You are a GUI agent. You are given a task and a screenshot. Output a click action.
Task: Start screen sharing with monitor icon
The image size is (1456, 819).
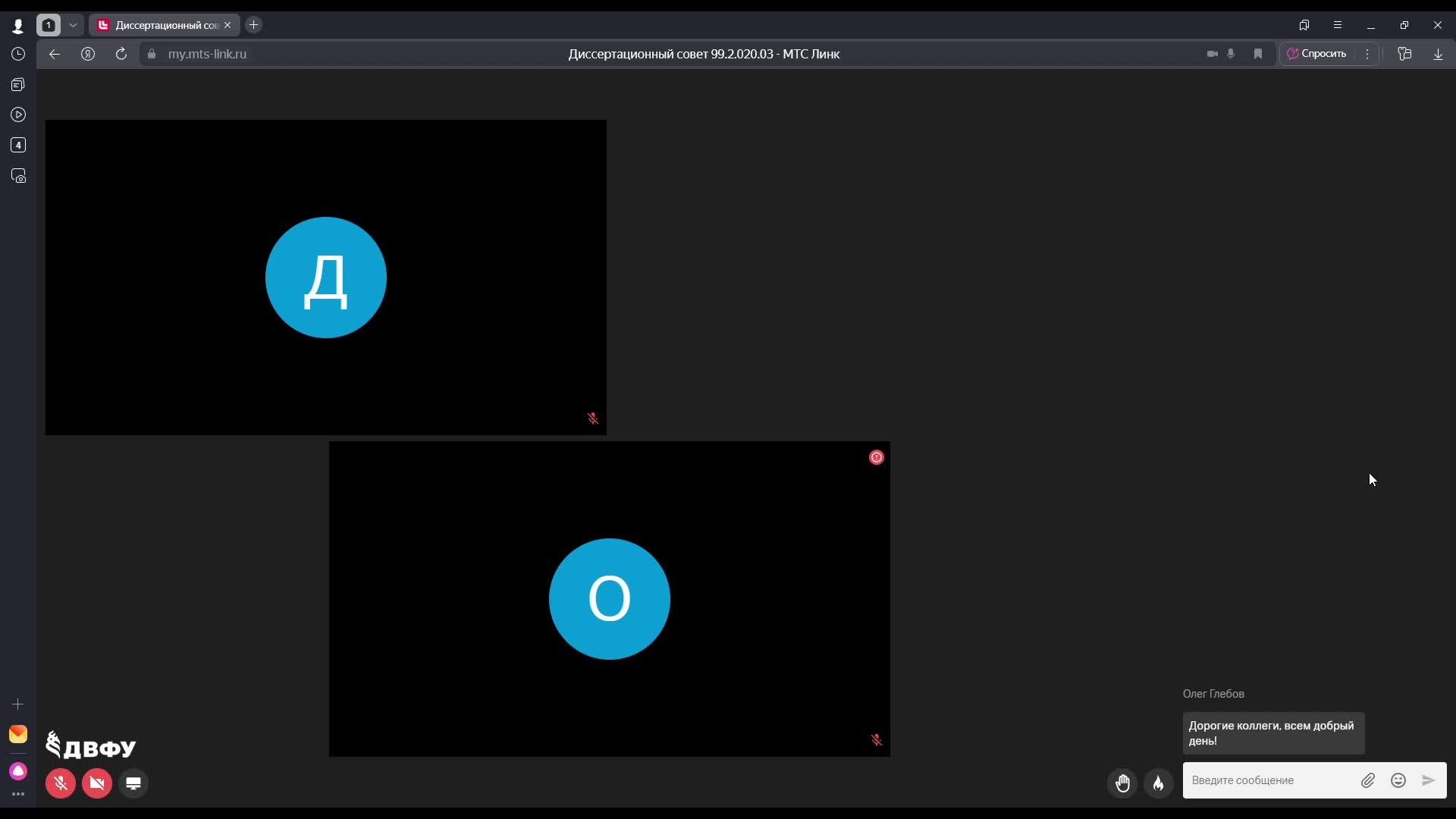[133, 783]
